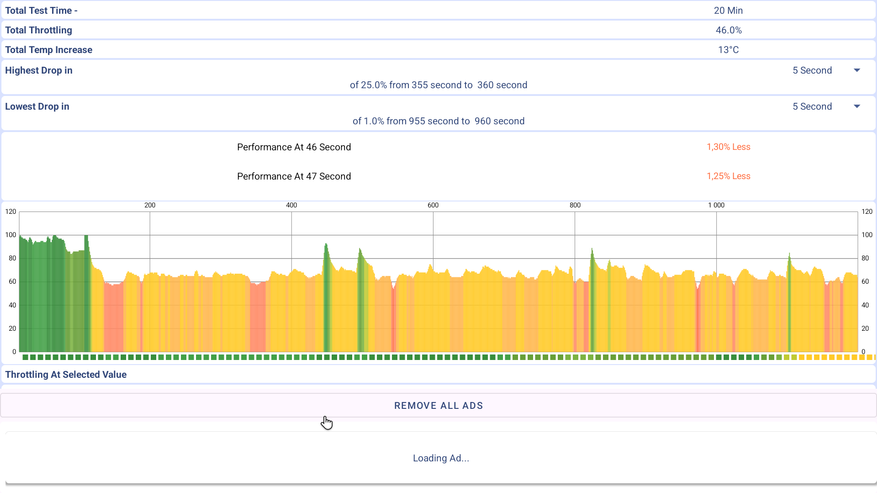Click the first green square in bottom strip
The width and height of the screenshot is (877, 493).
click(x=26, y=357)
